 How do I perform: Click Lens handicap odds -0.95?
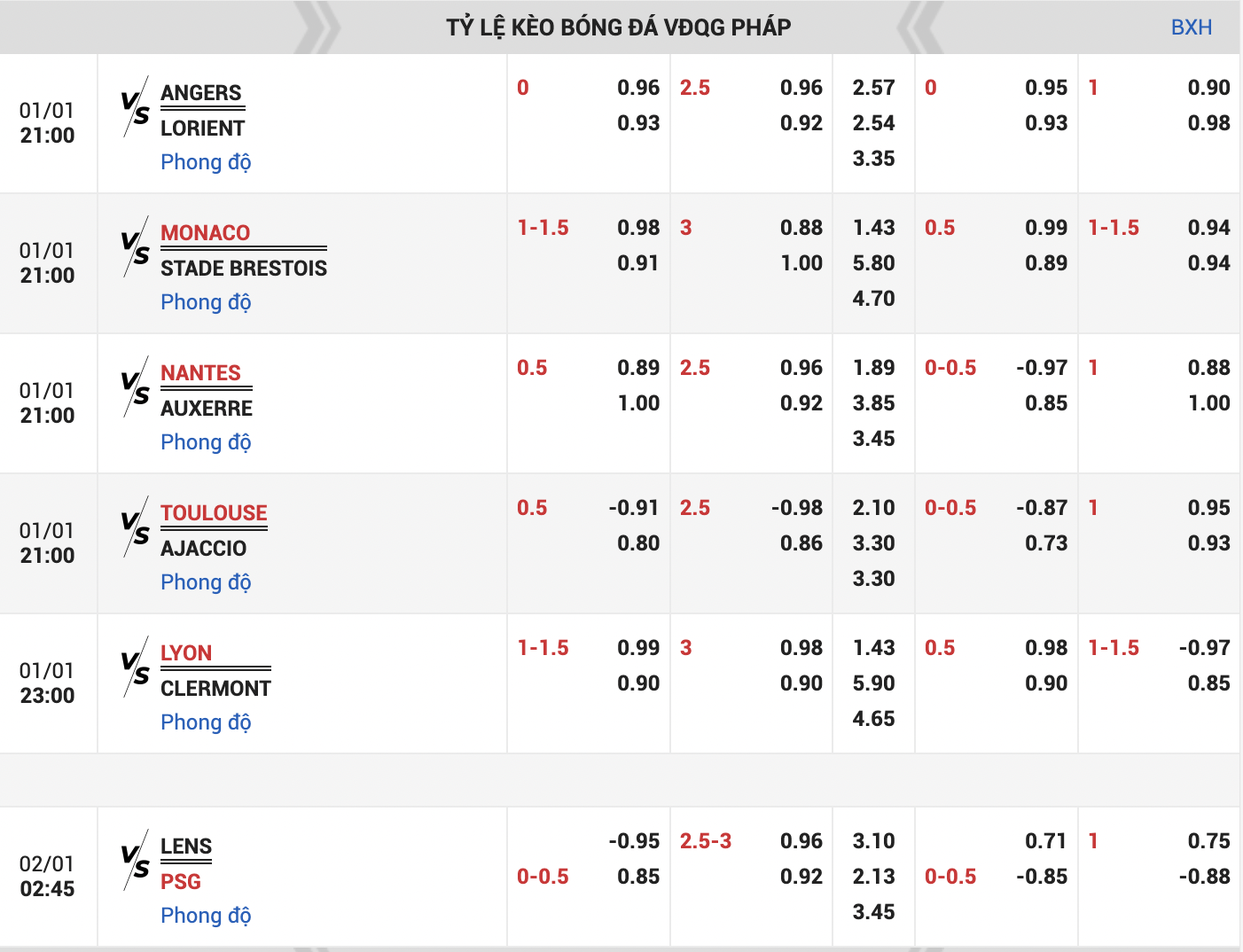(634, 841)
